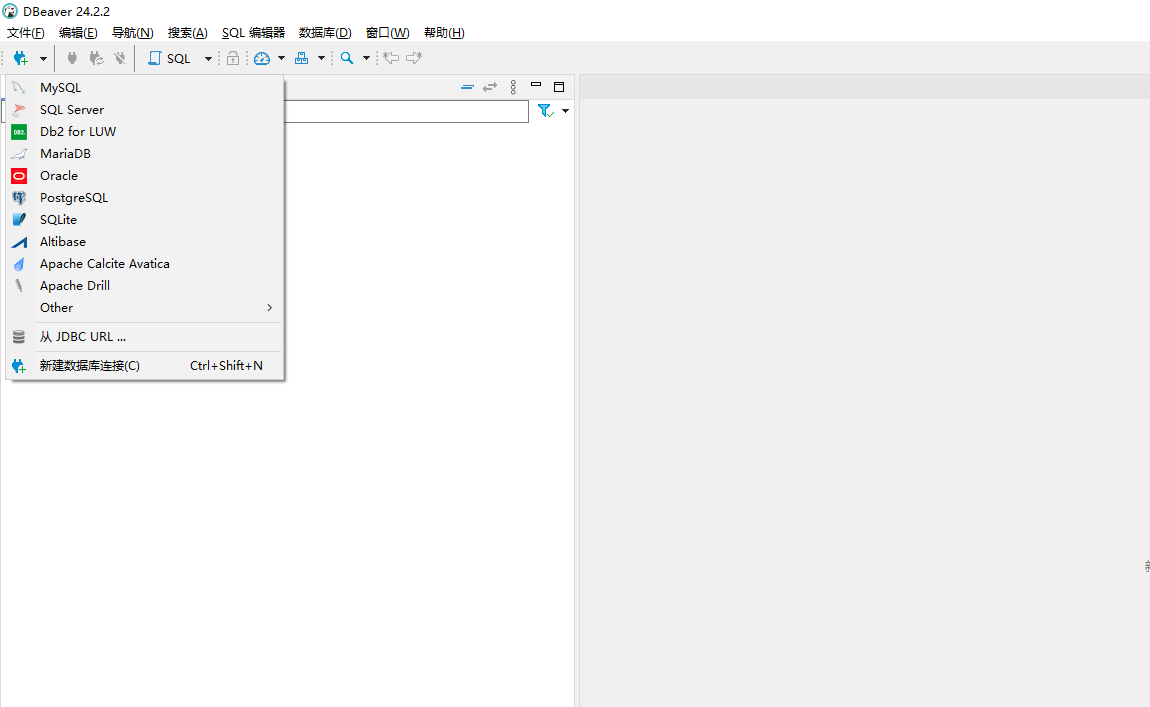Open the filter options dropdown

[x=565, y=111]
